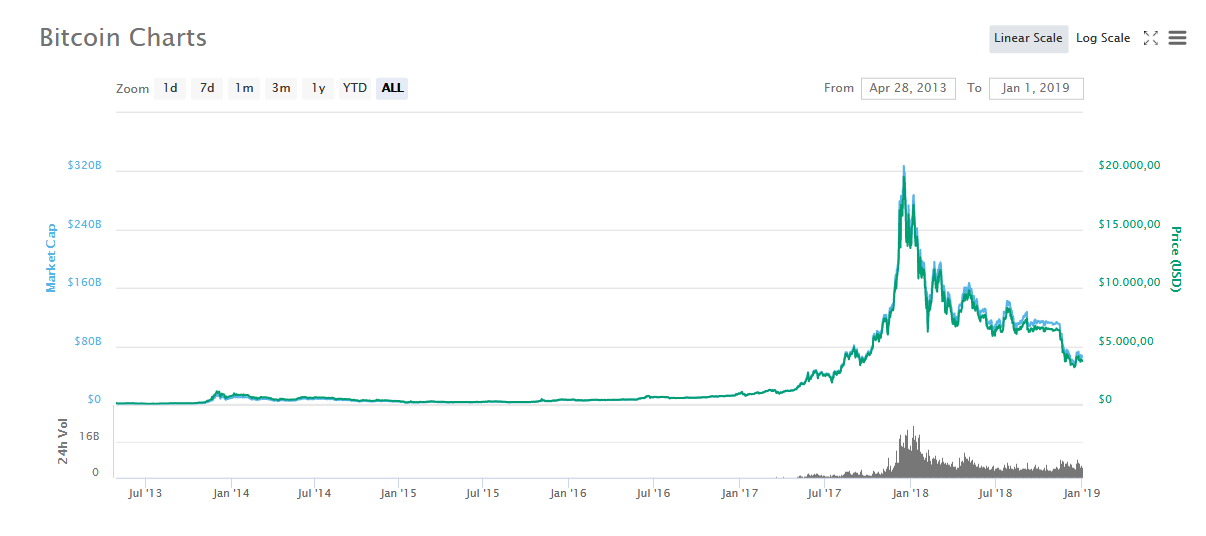Viewport: 1206px width, 536px height.
Task: Set zoom range to 1d
Action: pyautogui.click(x=171, y=88)
